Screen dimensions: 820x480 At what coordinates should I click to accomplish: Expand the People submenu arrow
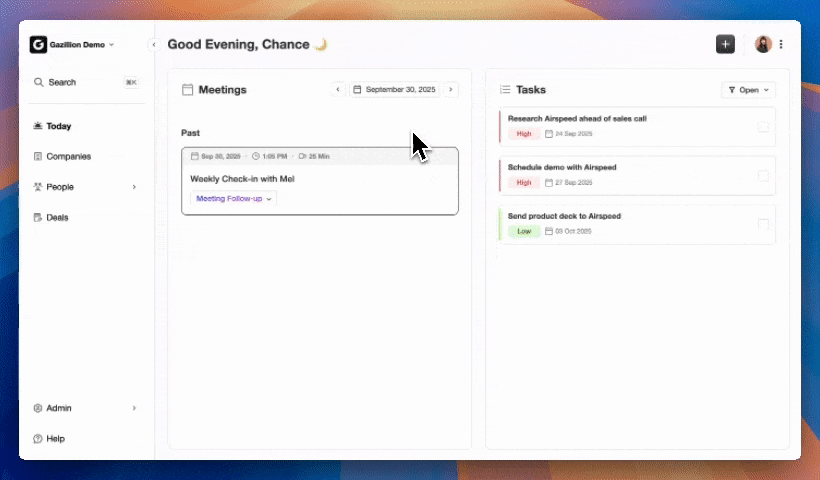(134, 187)
